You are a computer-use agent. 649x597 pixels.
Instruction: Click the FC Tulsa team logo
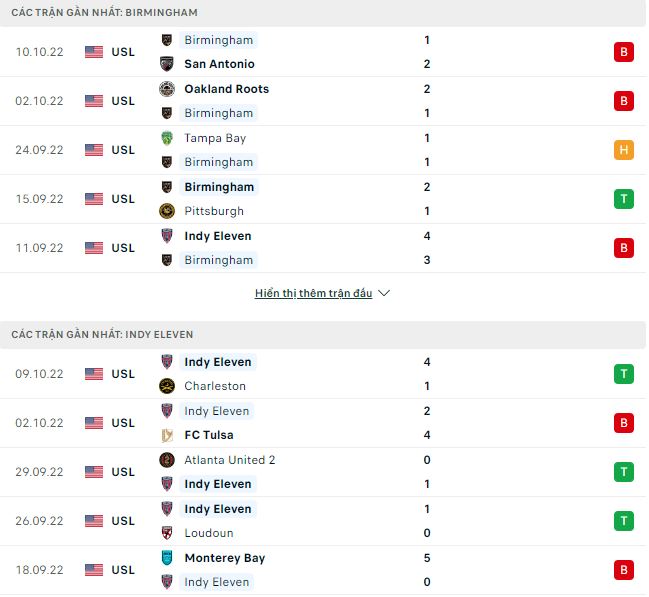tap(167, 435)
